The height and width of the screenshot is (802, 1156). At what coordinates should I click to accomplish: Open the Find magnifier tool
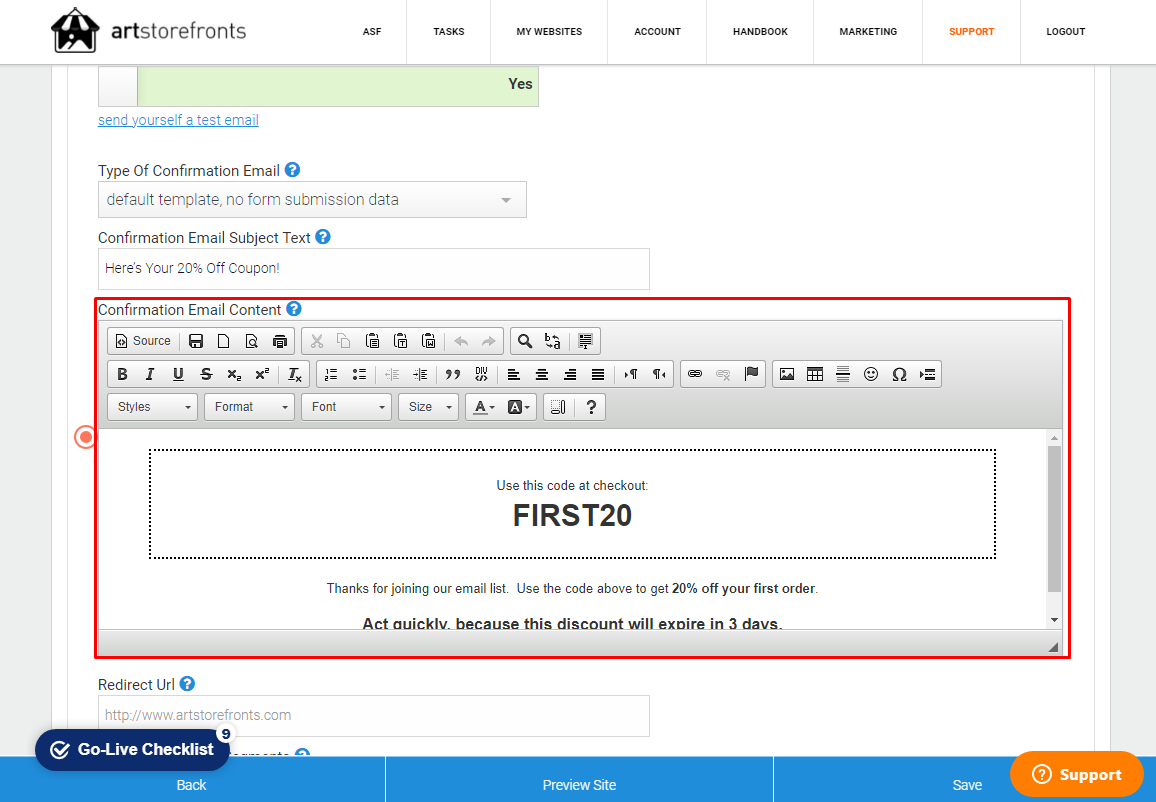(x=524, y=341)
